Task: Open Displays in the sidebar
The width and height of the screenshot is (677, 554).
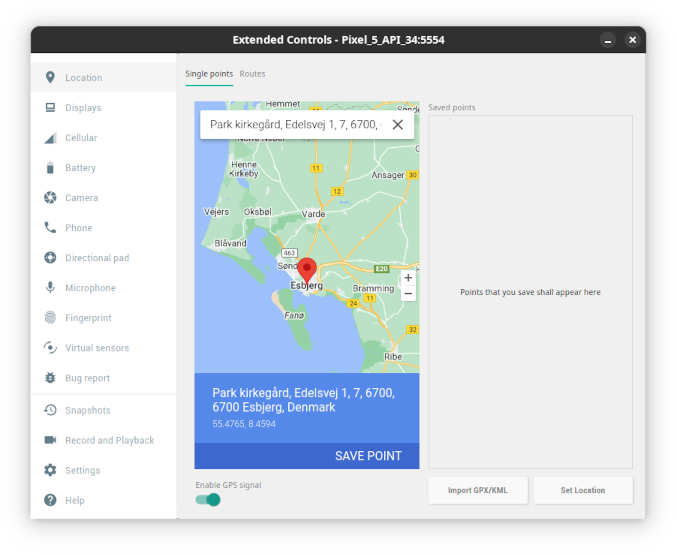Action: (104, 108)
